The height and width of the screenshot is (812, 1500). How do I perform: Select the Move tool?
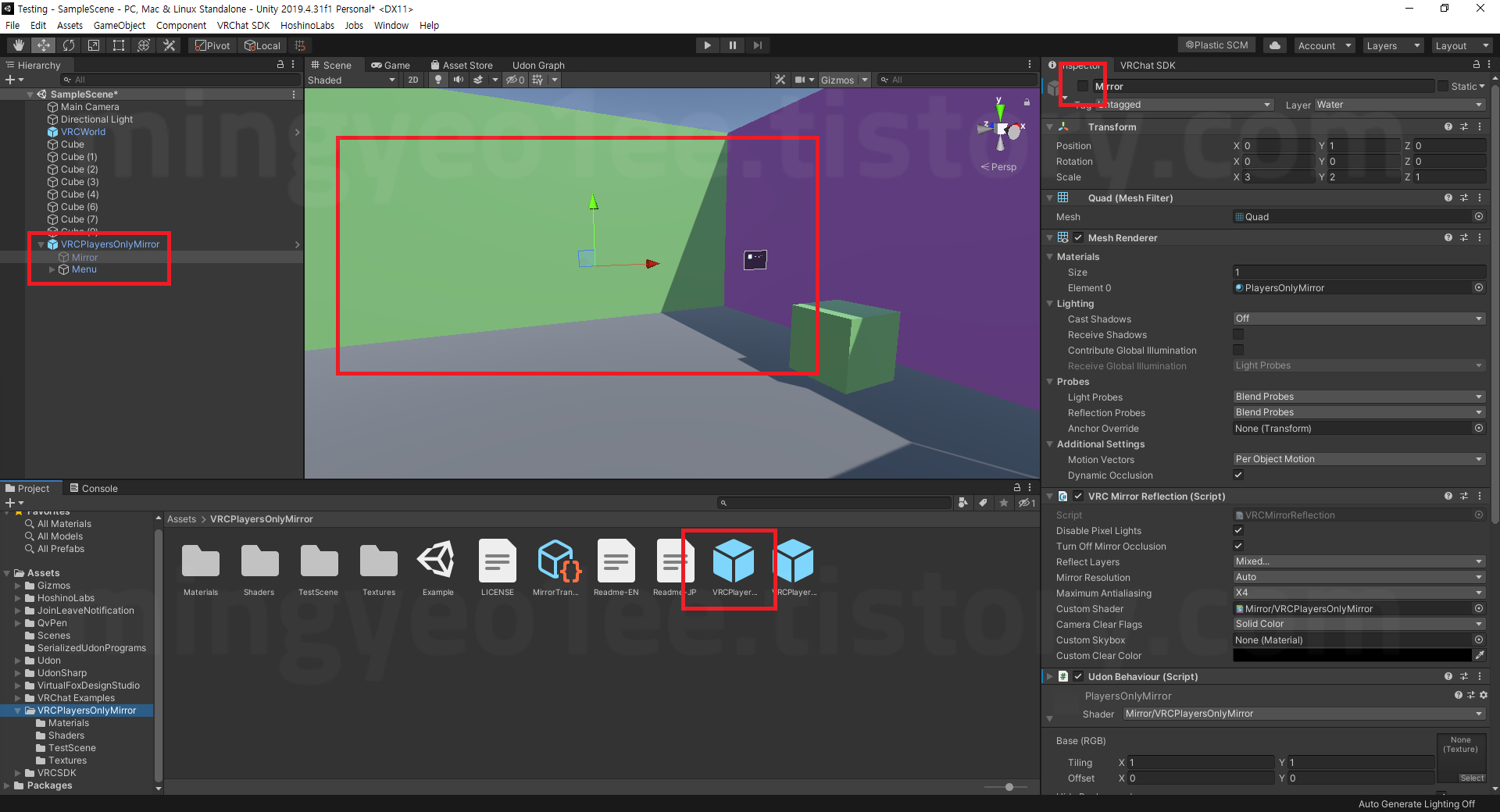[44, 45]
